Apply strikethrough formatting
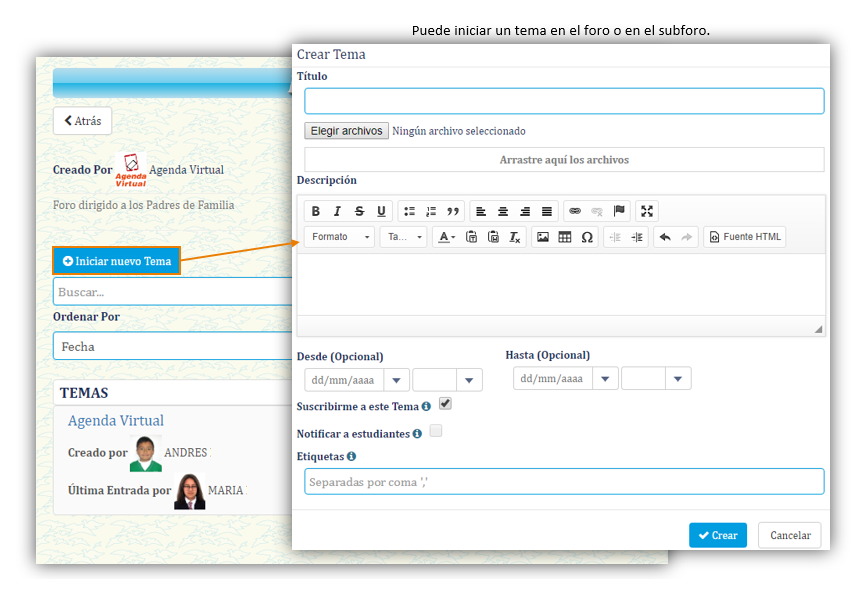The width and height of the screenshot is (868, 610). (x=359, y=211)
